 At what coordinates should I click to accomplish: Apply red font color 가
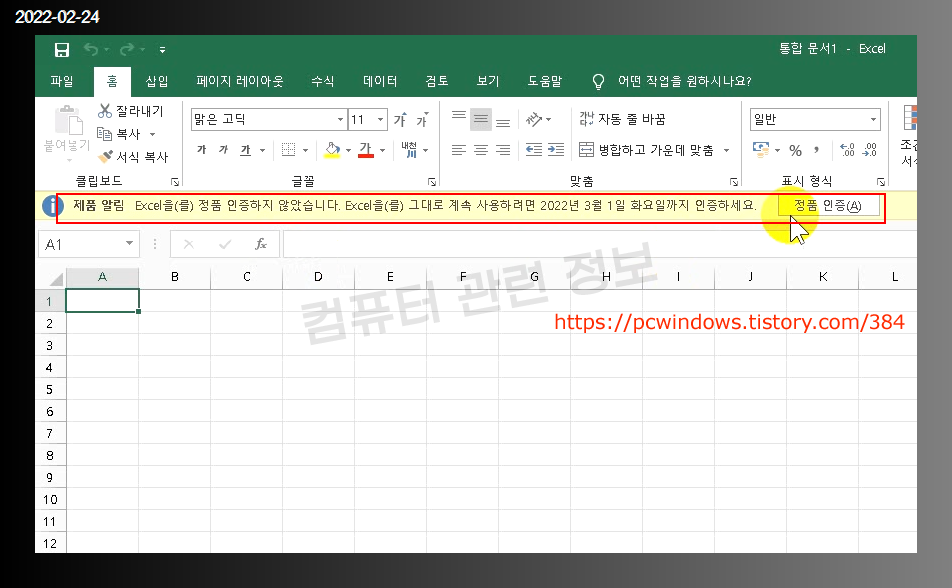click(x=366, y=149)
